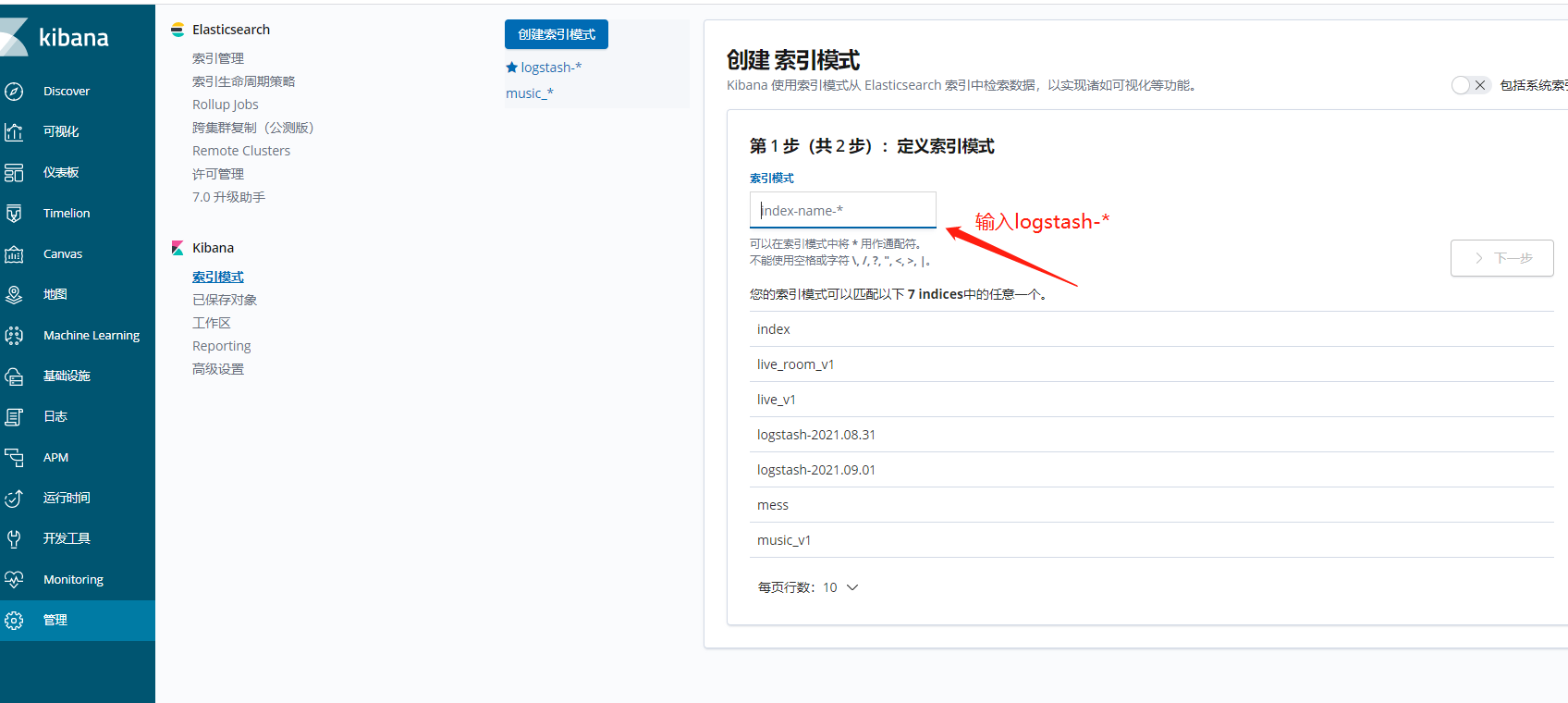
Task: Open the 高级设置 link
Action: (218, 369)
